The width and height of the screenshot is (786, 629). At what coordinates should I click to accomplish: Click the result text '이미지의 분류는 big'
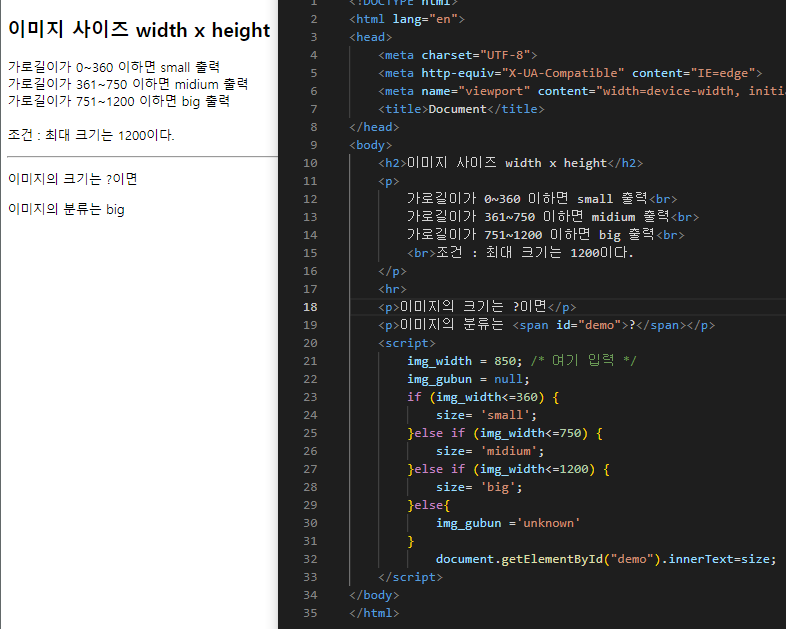[66, 209]
